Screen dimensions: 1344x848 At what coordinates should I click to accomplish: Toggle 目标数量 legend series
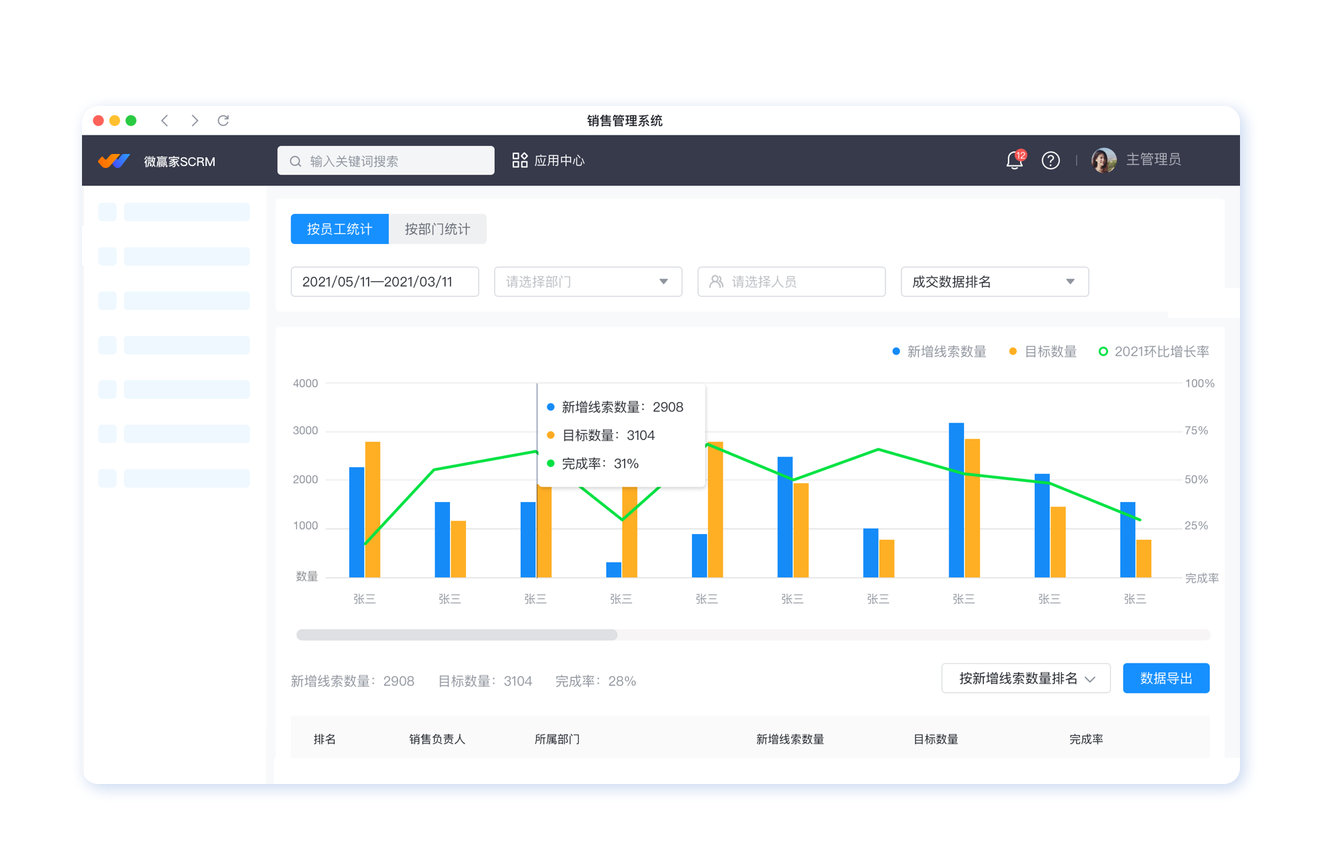click(1043, 352)
